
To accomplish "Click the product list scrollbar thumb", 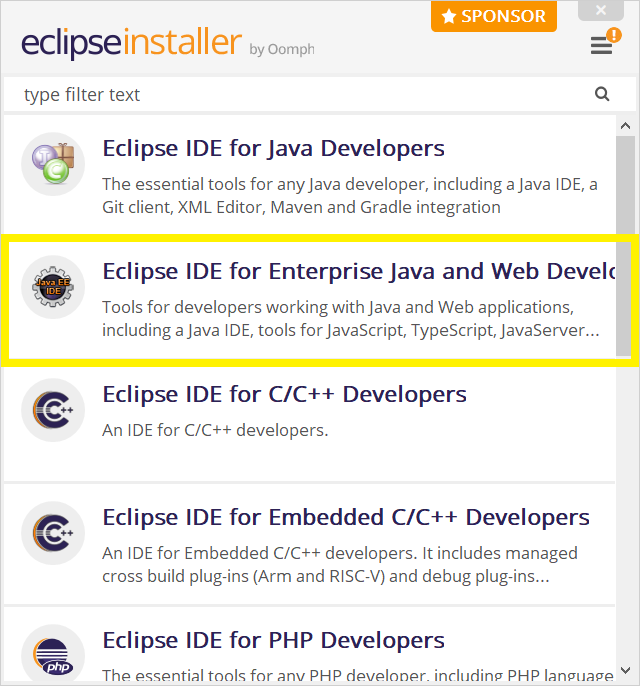I will [x=626, y=245].
